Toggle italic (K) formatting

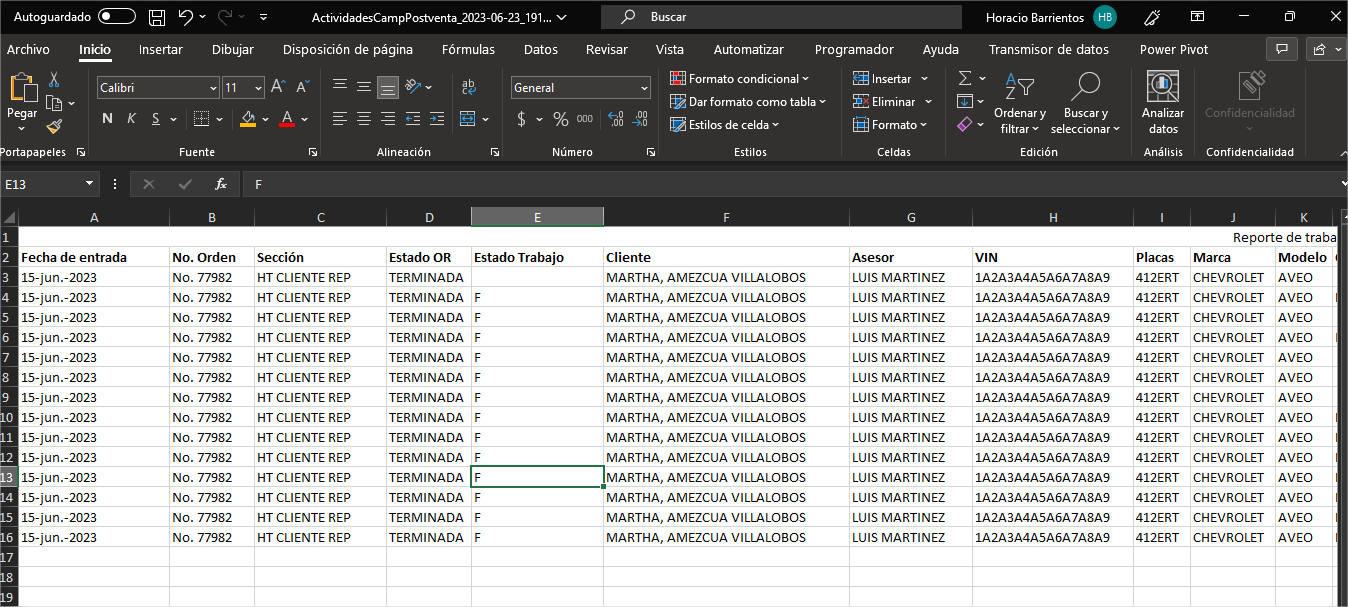click(131, 119)
